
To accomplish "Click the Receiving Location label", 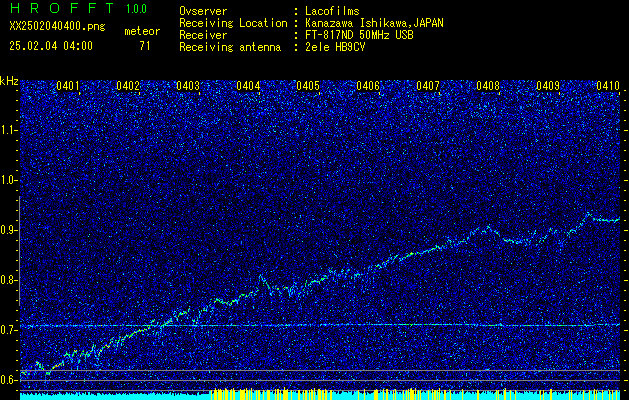I will 233,24.
